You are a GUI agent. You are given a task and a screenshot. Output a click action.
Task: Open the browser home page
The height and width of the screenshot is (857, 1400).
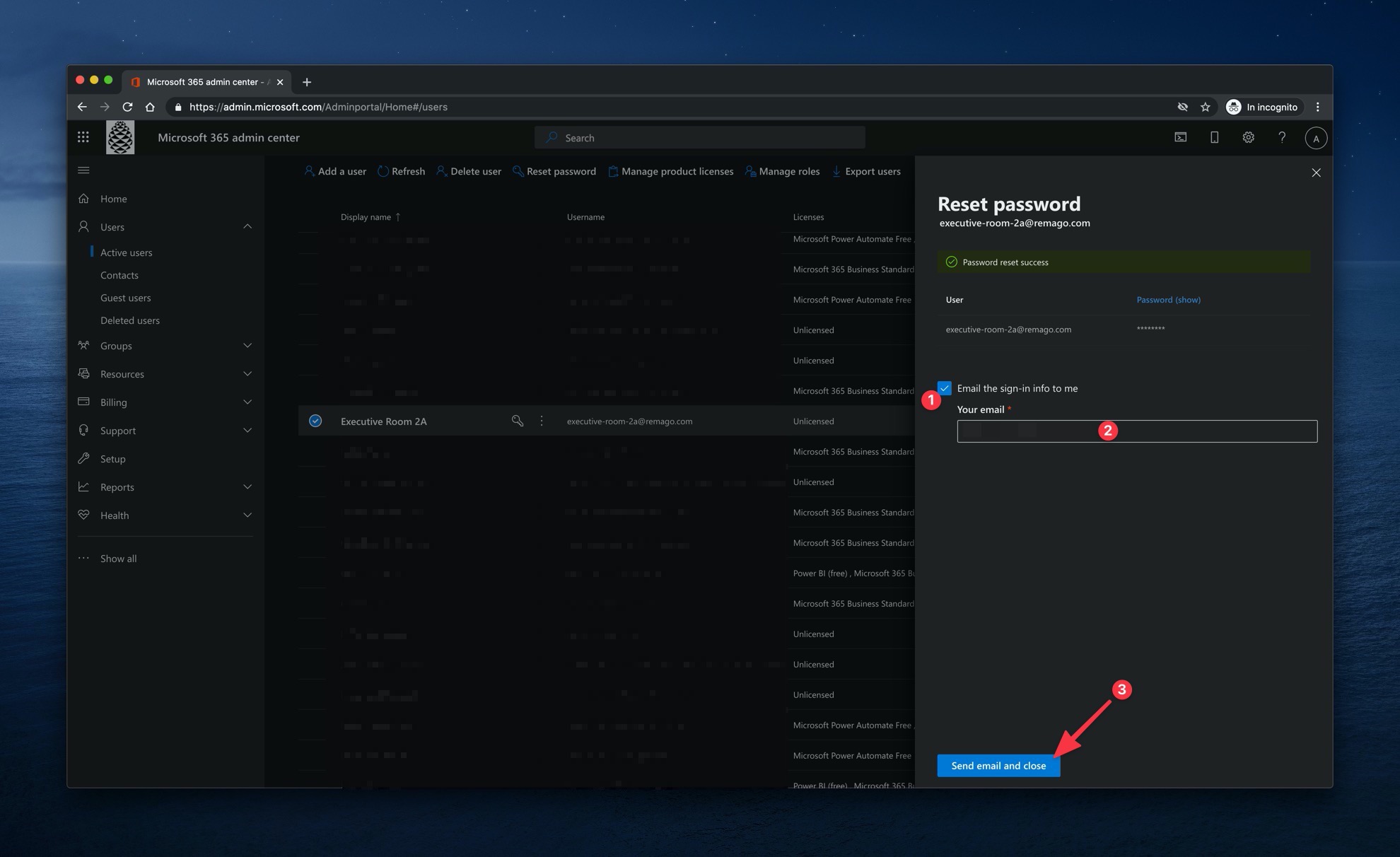[x=150, y=107]
